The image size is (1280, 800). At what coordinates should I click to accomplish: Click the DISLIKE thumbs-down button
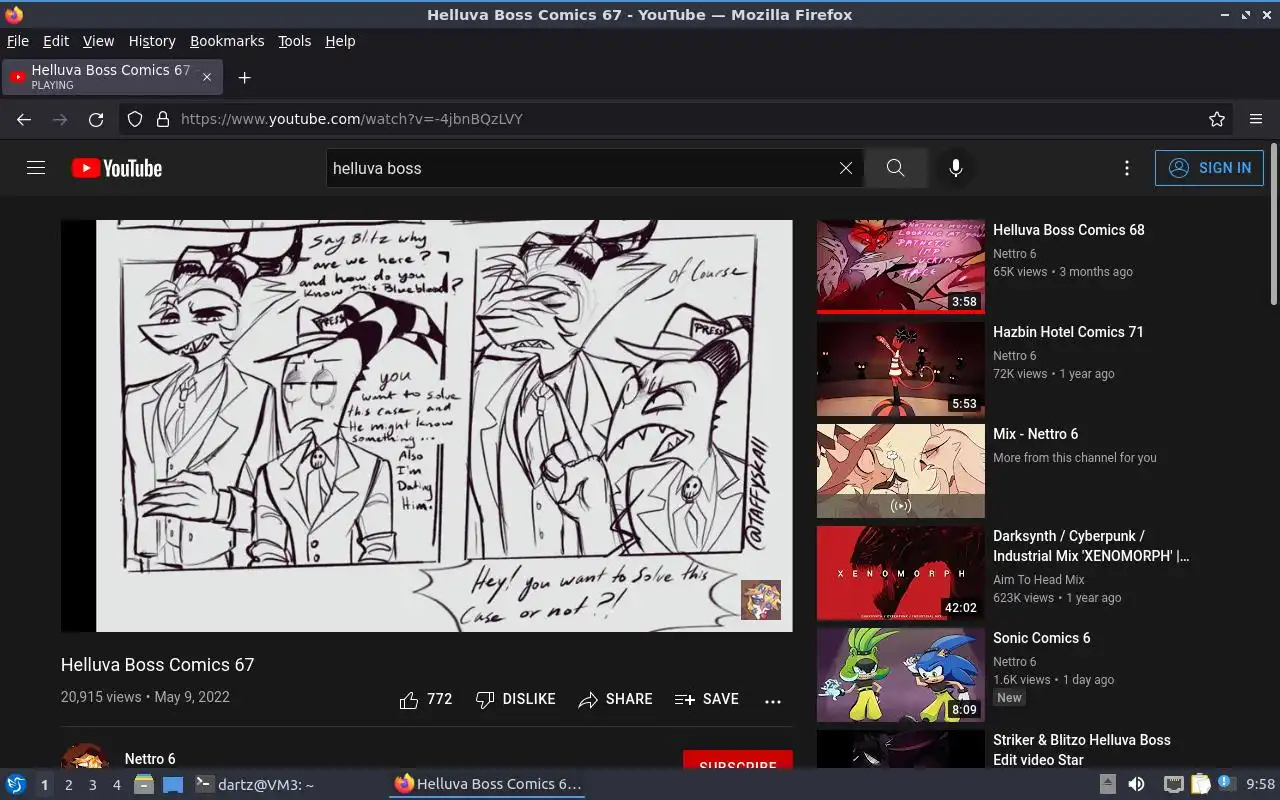(x=515, y=700)
